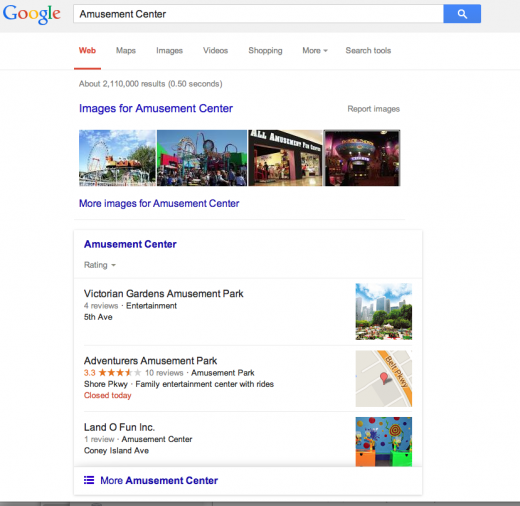Open Victorian Gardens Amusement Park listing

pos(163,293)
